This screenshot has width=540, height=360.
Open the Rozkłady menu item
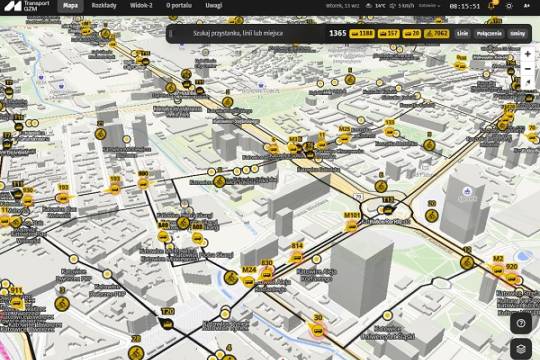pos(104,6)
